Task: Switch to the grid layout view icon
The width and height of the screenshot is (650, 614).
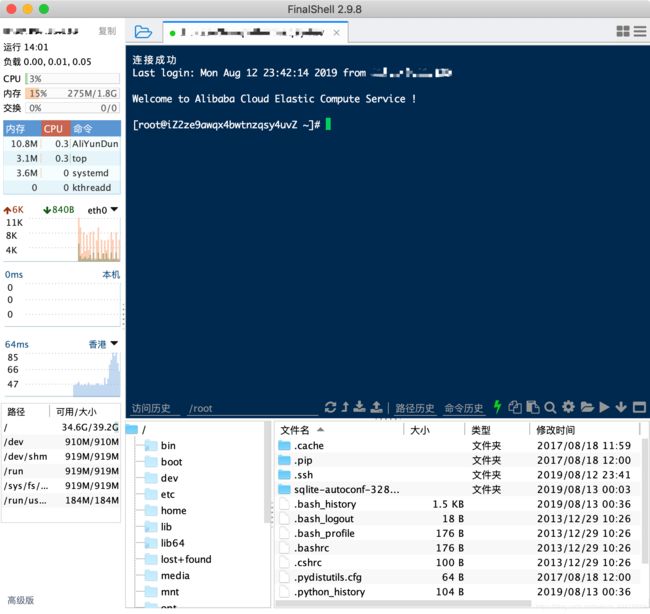Action: click(x=623, y=31)
